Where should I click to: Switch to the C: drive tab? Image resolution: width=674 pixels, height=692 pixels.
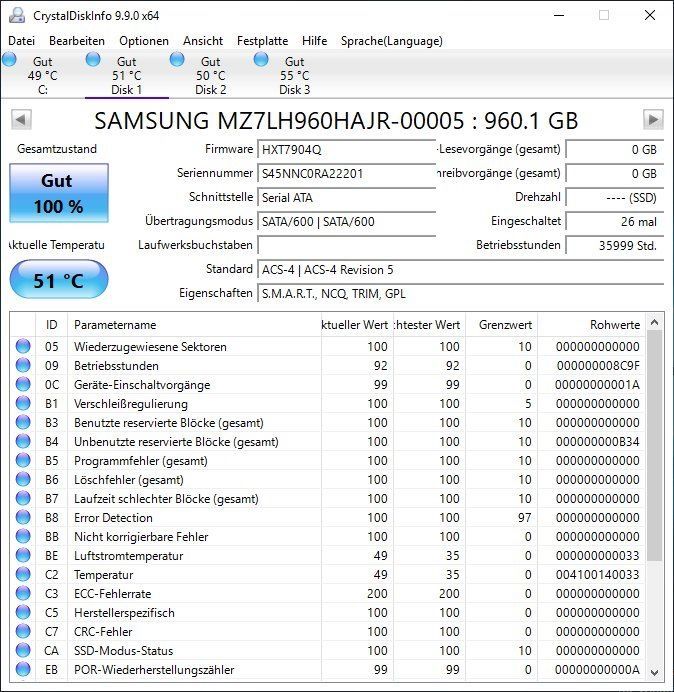tap(42, 75)
